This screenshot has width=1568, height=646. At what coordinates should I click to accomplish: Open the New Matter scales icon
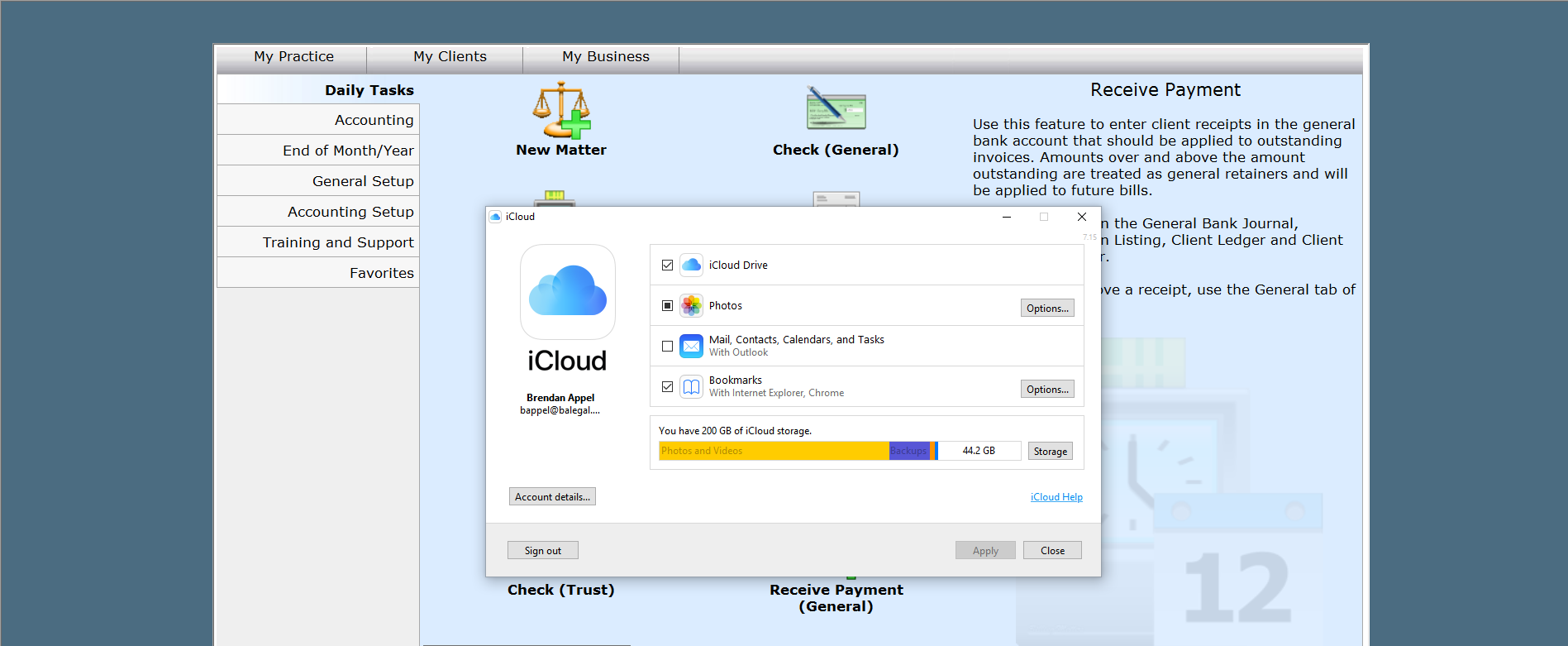[561, 110]
